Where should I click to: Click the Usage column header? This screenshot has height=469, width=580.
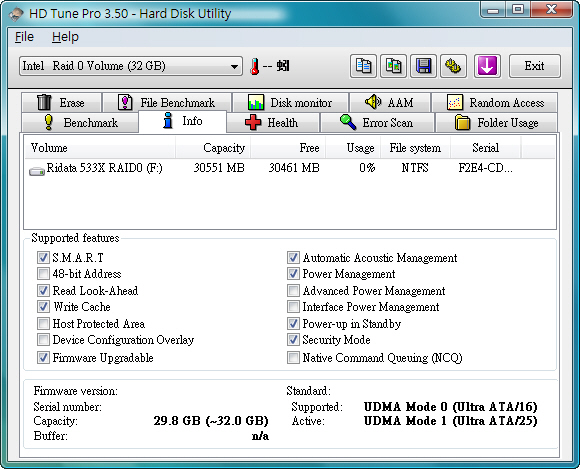click(353, 148)
